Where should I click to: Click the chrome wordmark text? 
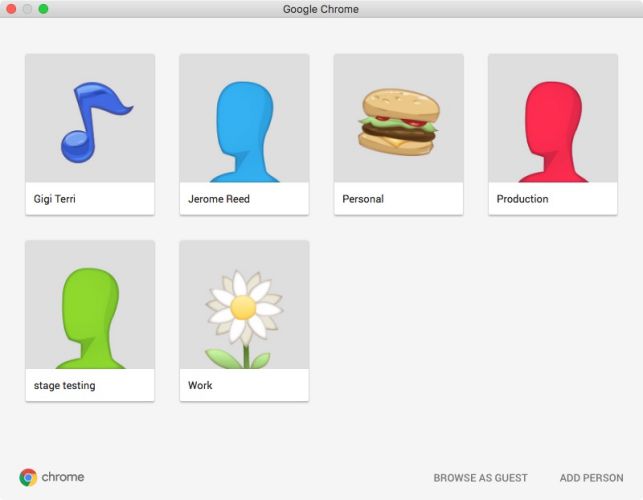pos(63,477)
